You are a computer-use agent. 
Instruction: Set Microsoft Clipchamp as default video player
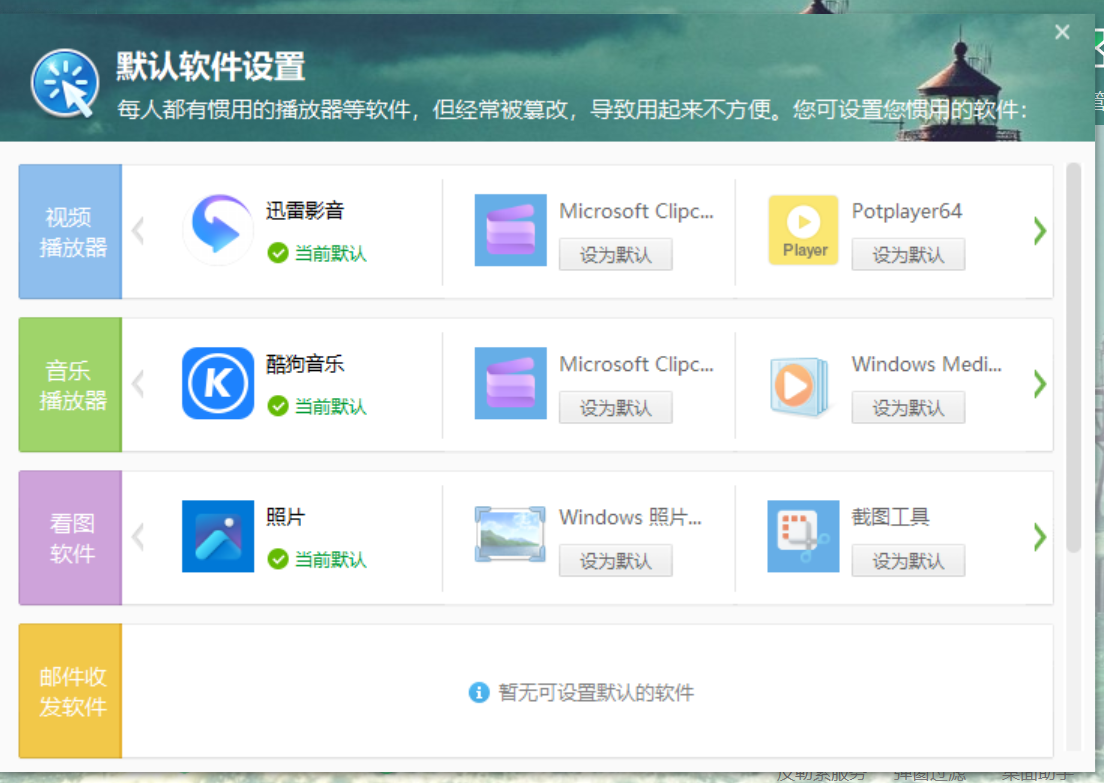[615, 255]
